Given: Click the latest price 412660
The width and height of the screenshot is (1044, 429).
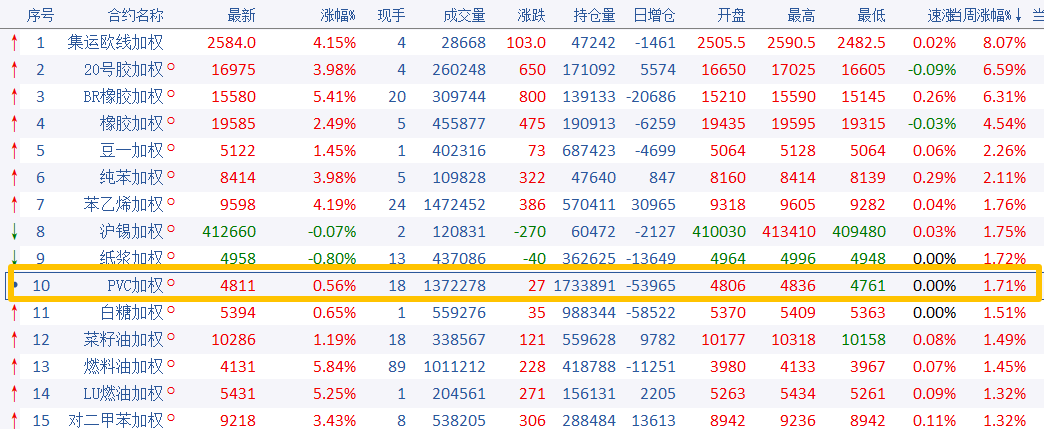Looking at the screenshot, I should point(229,232).
